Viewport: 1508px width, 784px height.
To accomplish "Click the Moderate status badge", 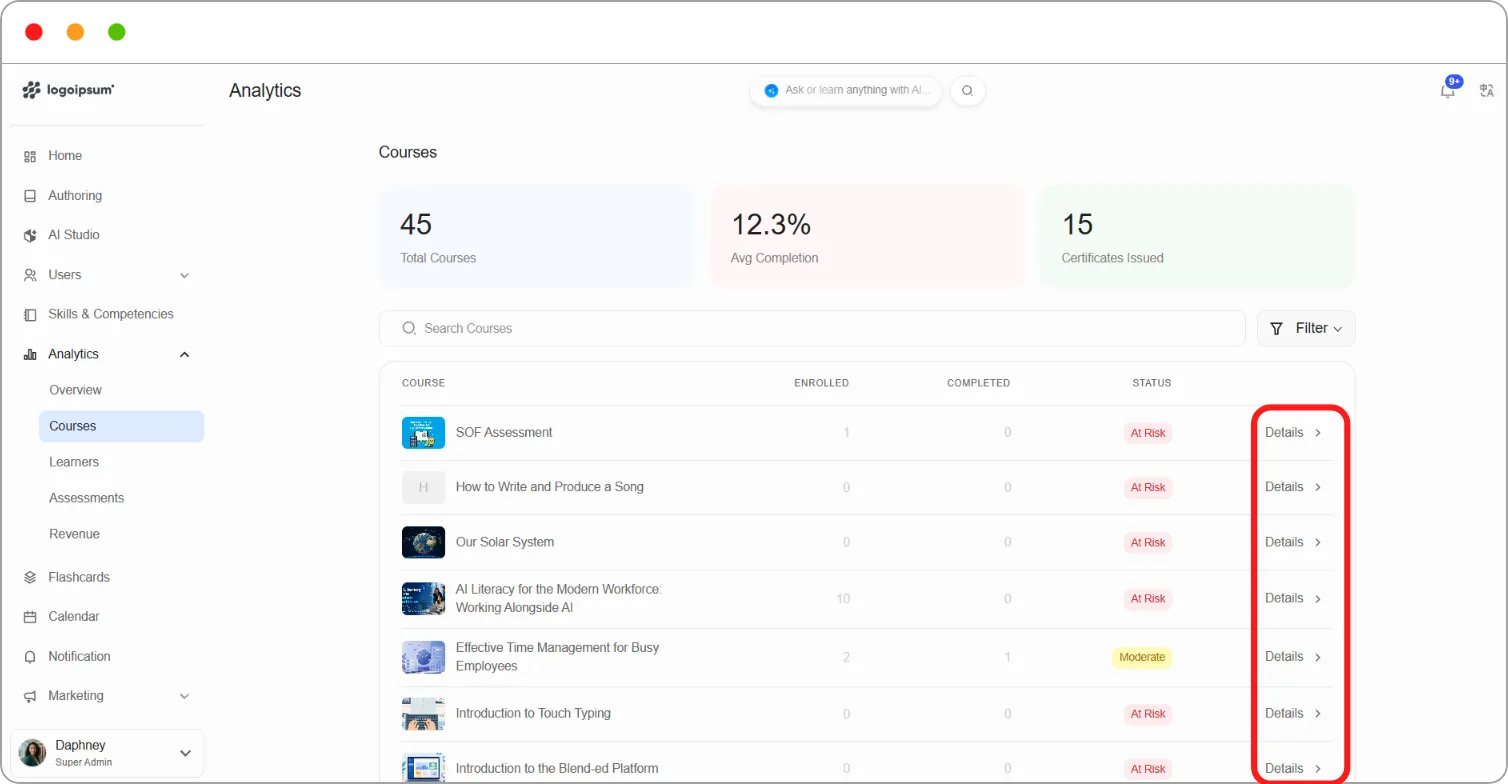I will coord(1142,657).
